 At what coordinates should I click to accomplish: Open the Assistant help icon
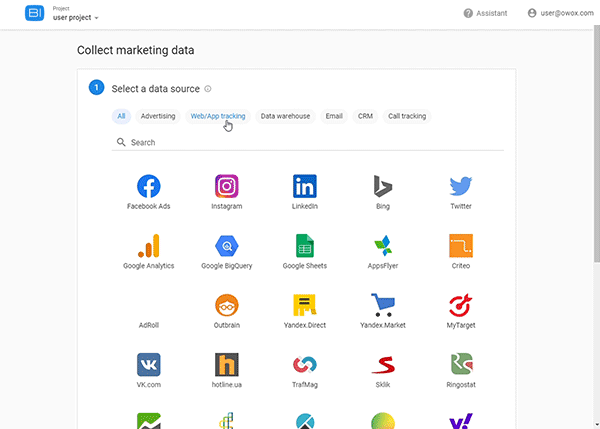[x=468, y=13]
